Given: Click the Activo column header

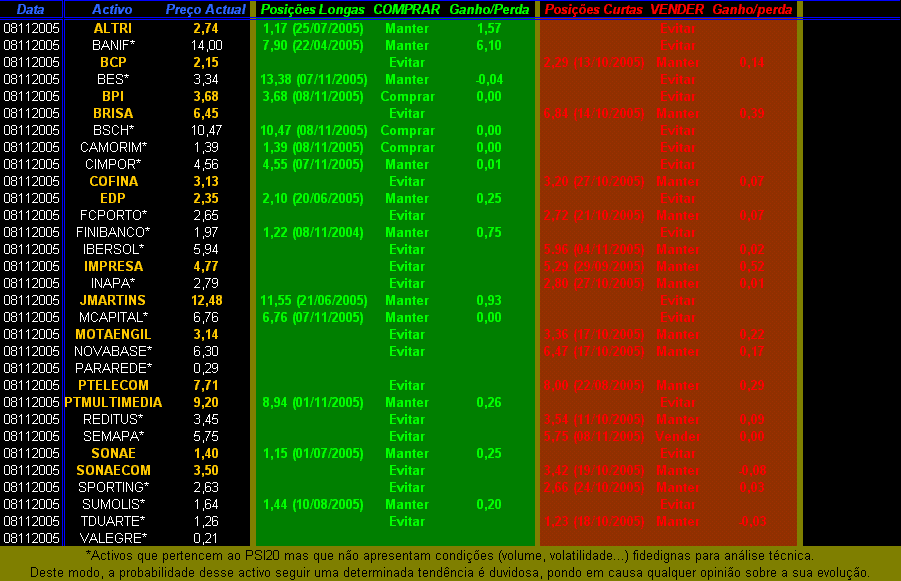Looking at the screenshot, I should point(112,9).
